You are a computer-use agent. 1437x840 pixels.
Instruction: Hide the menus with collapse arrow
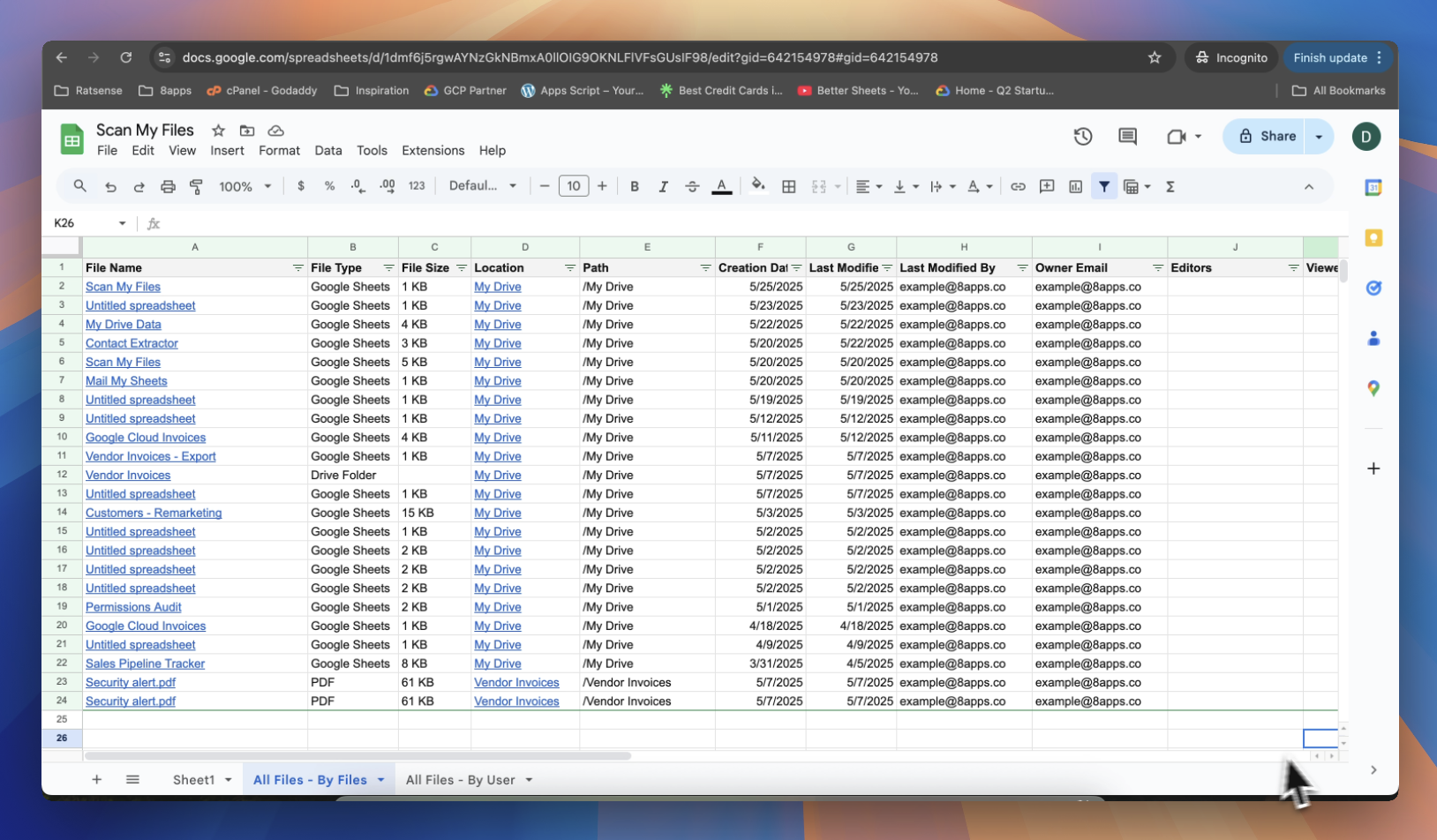(x=1309, y=186)
